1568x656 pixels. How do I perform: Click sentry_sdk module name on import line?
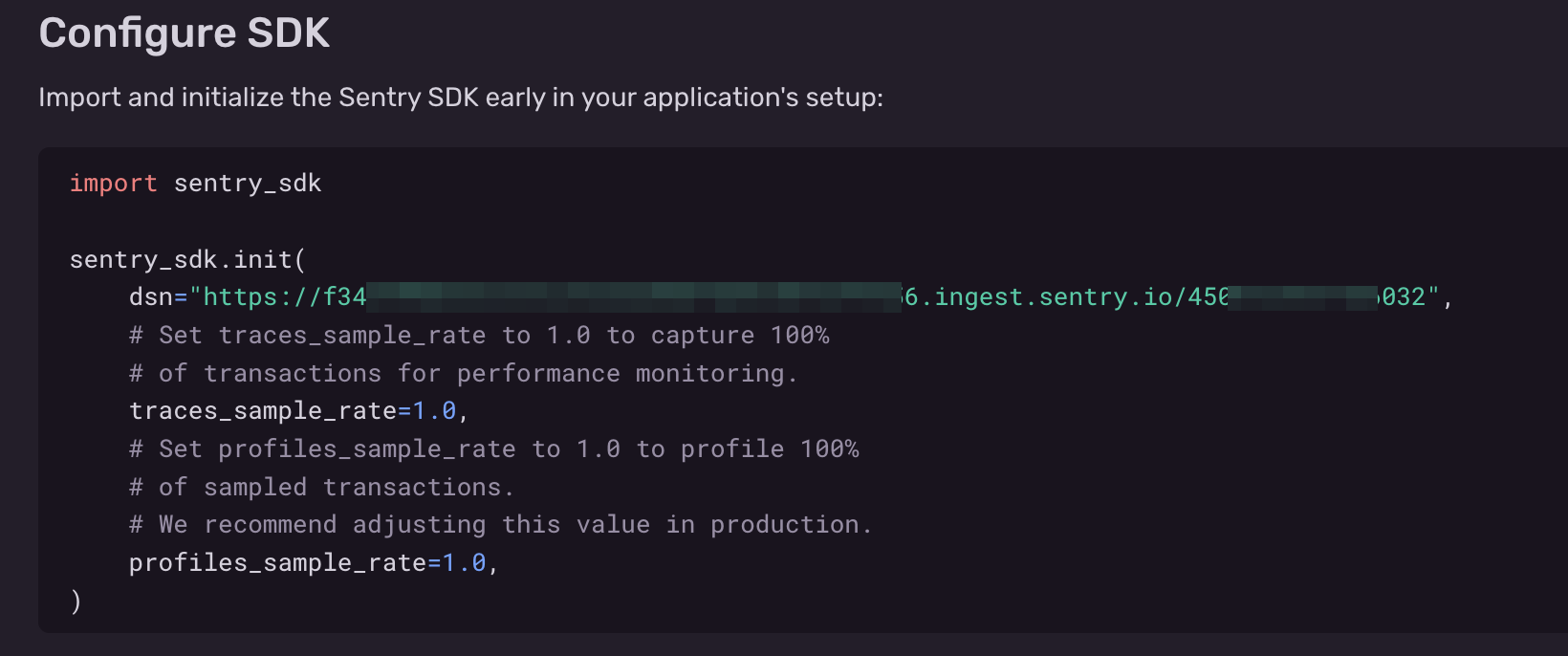point(248,184)
